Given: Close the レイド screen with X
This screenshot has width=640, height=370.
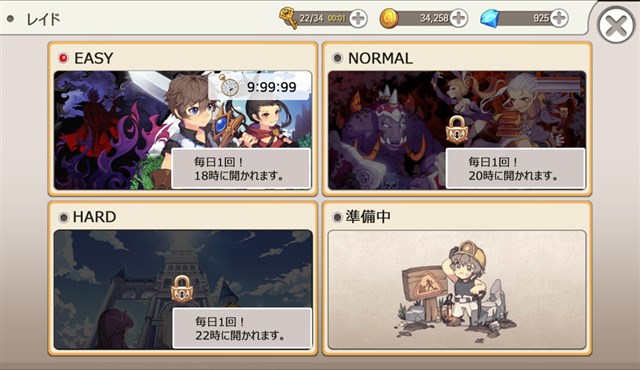Looking at the screenshot, I should click(616, 26).
